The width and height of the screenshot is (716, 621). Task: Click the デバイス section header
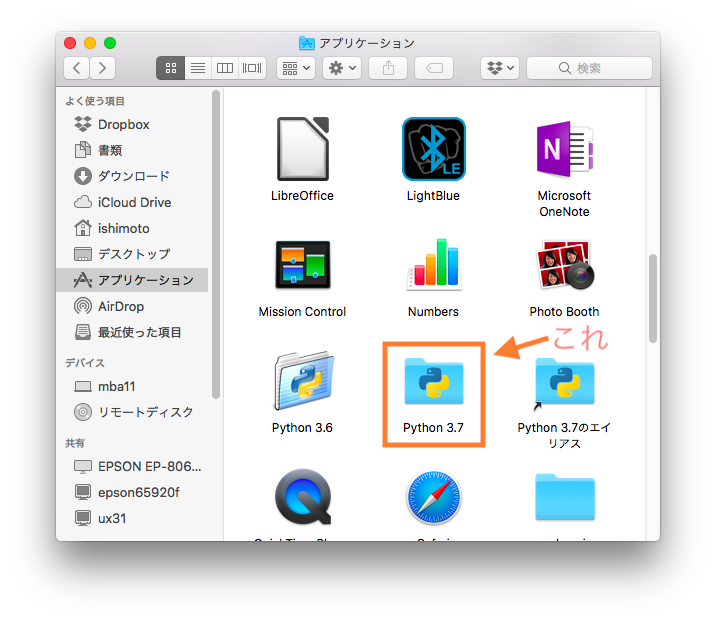85,363
